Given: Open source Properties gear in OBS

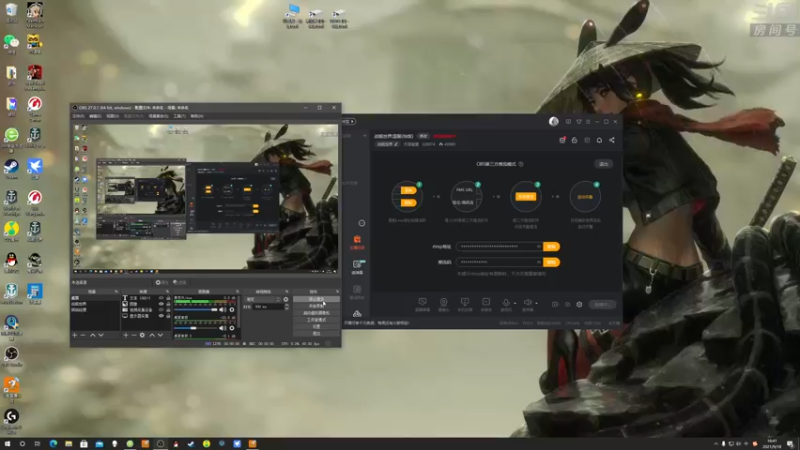Looking at the screenshot, I should 161,282.
